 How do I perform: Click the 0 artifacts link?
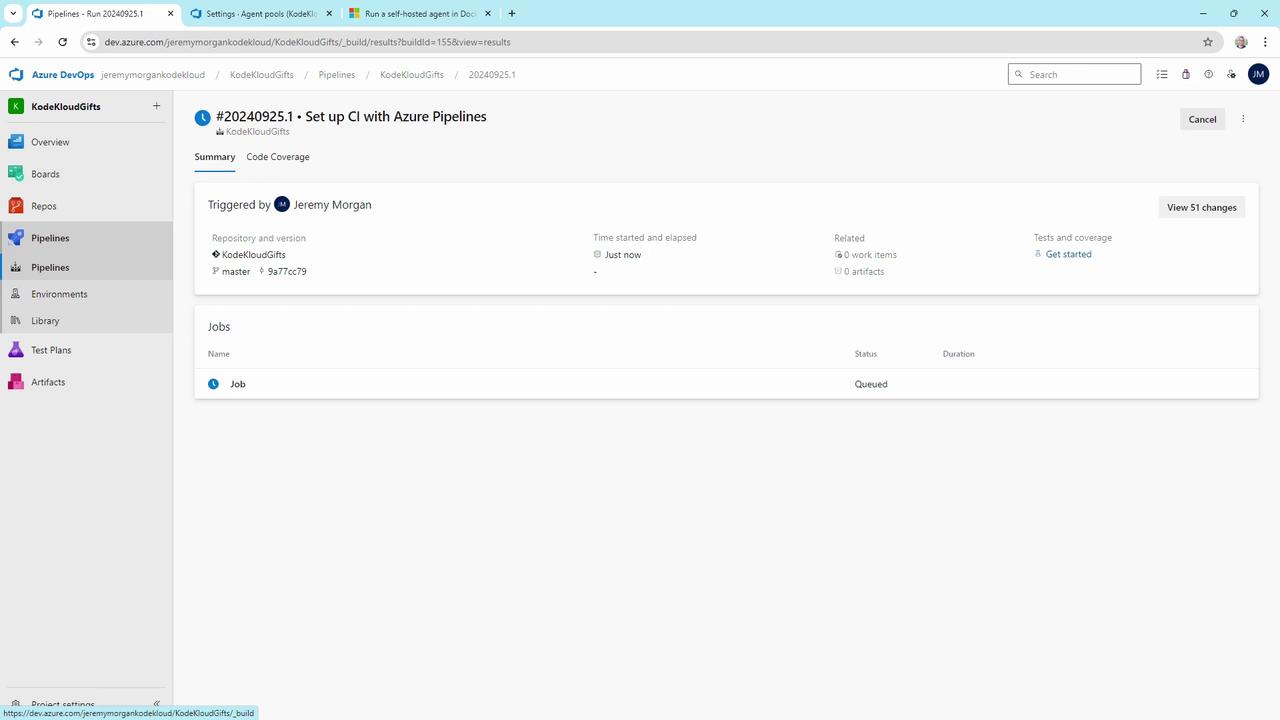pos(864,272)
